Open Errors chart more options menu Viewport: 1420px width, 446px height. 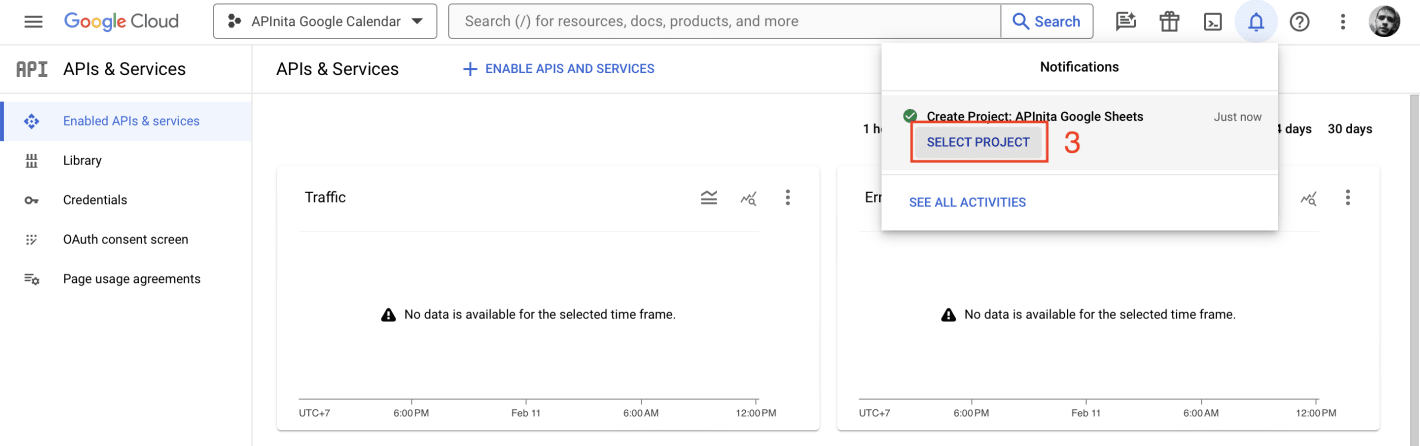point(1348,198)
